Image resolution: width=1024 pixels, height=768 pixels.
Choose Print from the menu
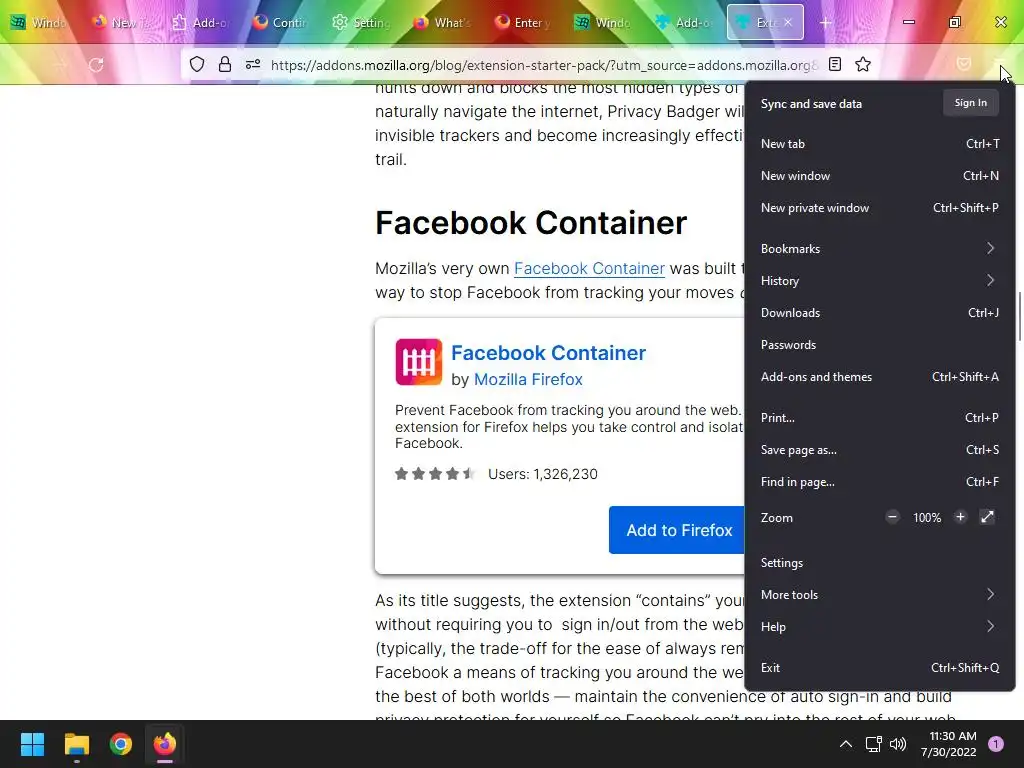tap(880, 417)
